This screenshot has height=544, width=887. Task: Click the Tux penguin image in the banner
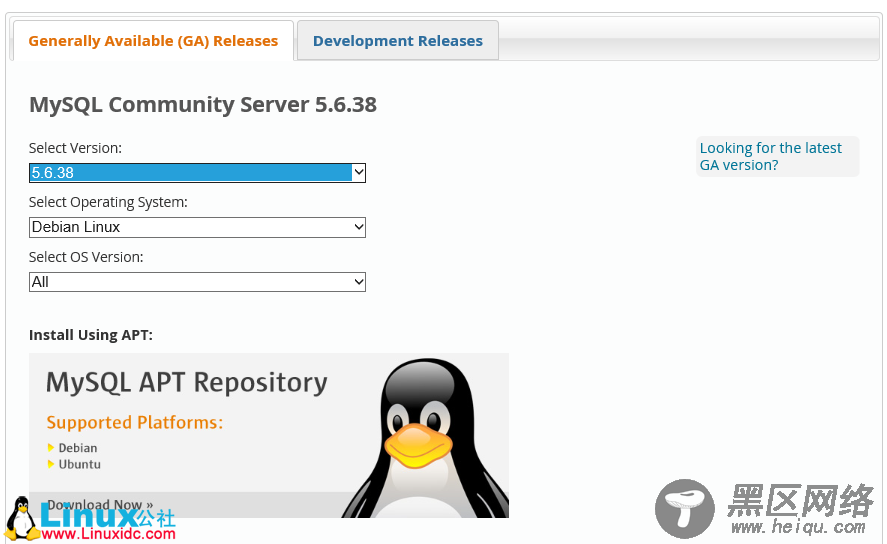(425, 438)
